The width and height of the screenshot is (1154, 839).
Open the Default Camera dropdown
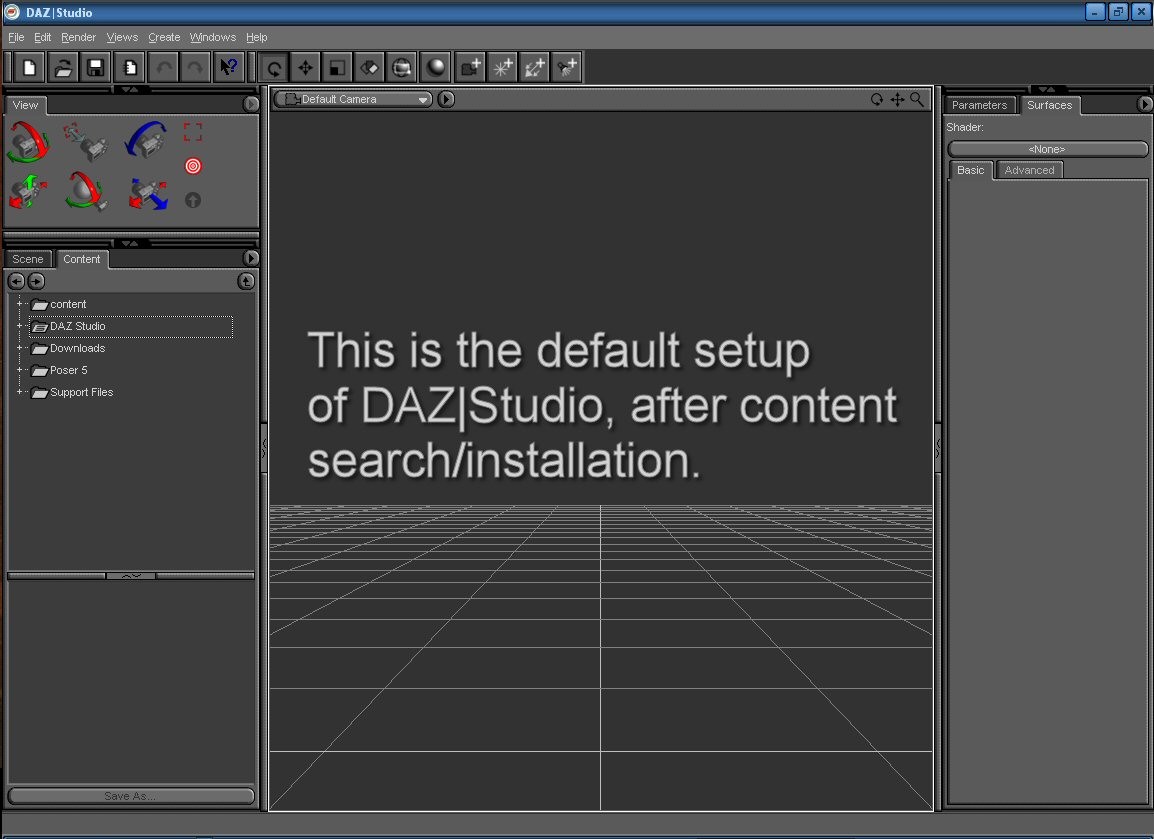click(354, 99)
